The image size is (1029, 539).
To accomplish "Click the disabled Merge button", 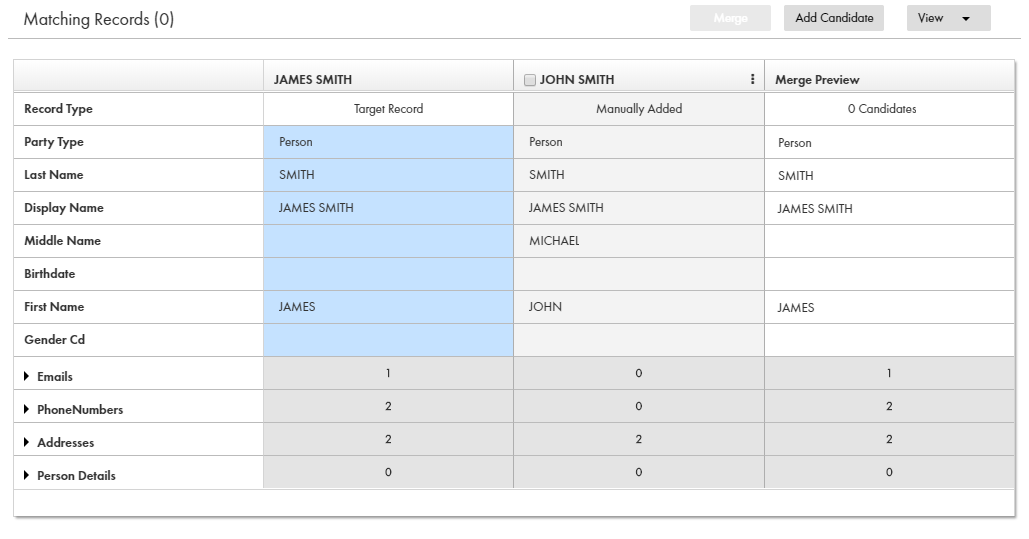I will click(730, 18).
